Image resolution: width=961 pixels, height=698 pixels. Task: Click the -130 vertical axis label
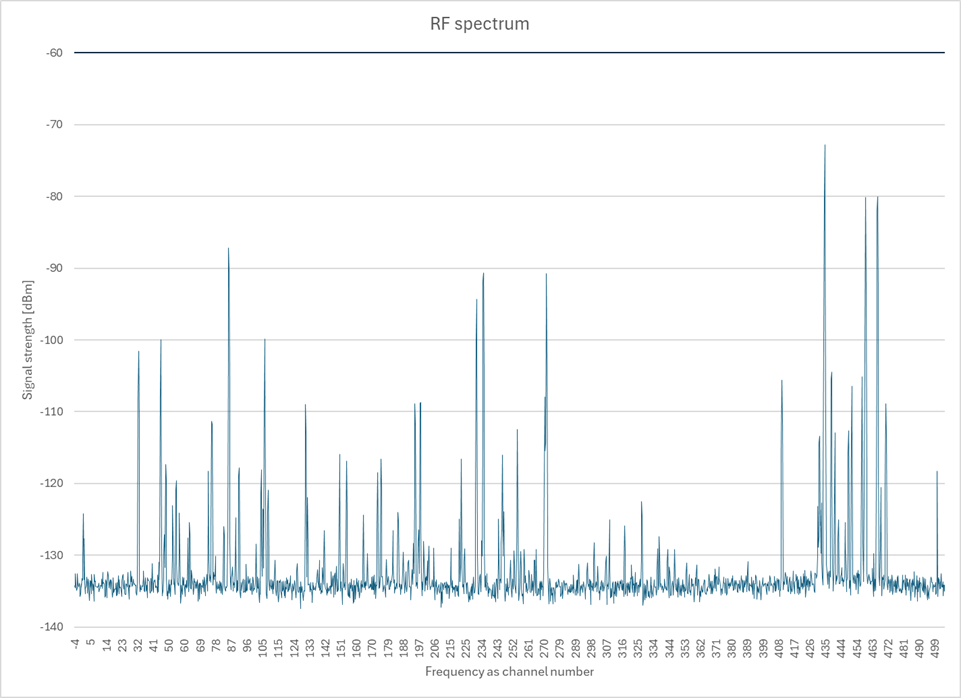(52, 555)
